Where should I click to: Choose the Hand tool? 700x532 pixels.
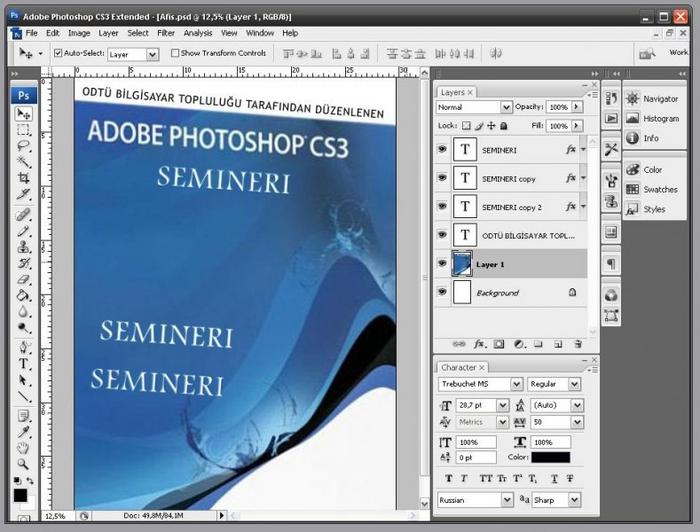24,447
